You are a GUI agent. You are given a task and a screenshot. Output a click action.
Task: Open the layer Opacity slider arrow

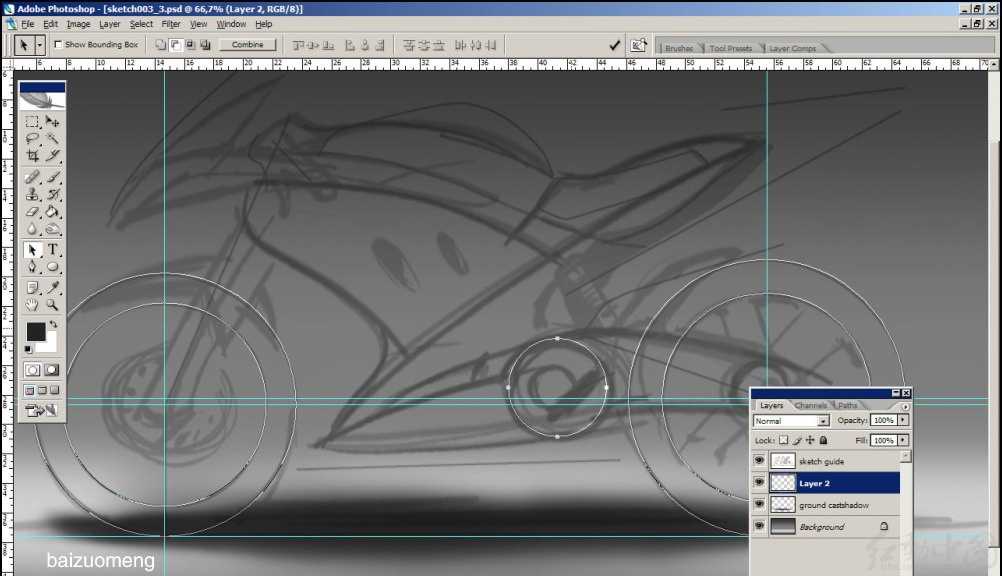pyautogui.click(x=904, y=421)
